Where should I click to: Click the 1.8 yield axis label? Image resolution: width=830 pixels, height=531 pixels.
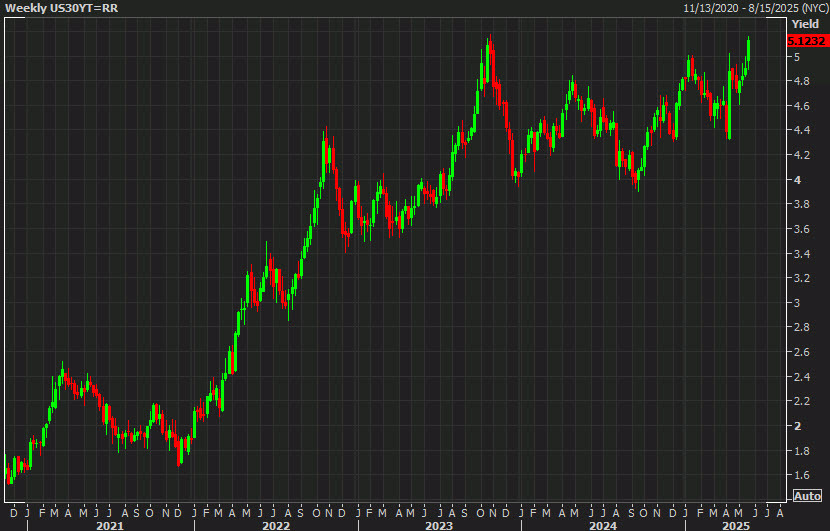(801, 451)
